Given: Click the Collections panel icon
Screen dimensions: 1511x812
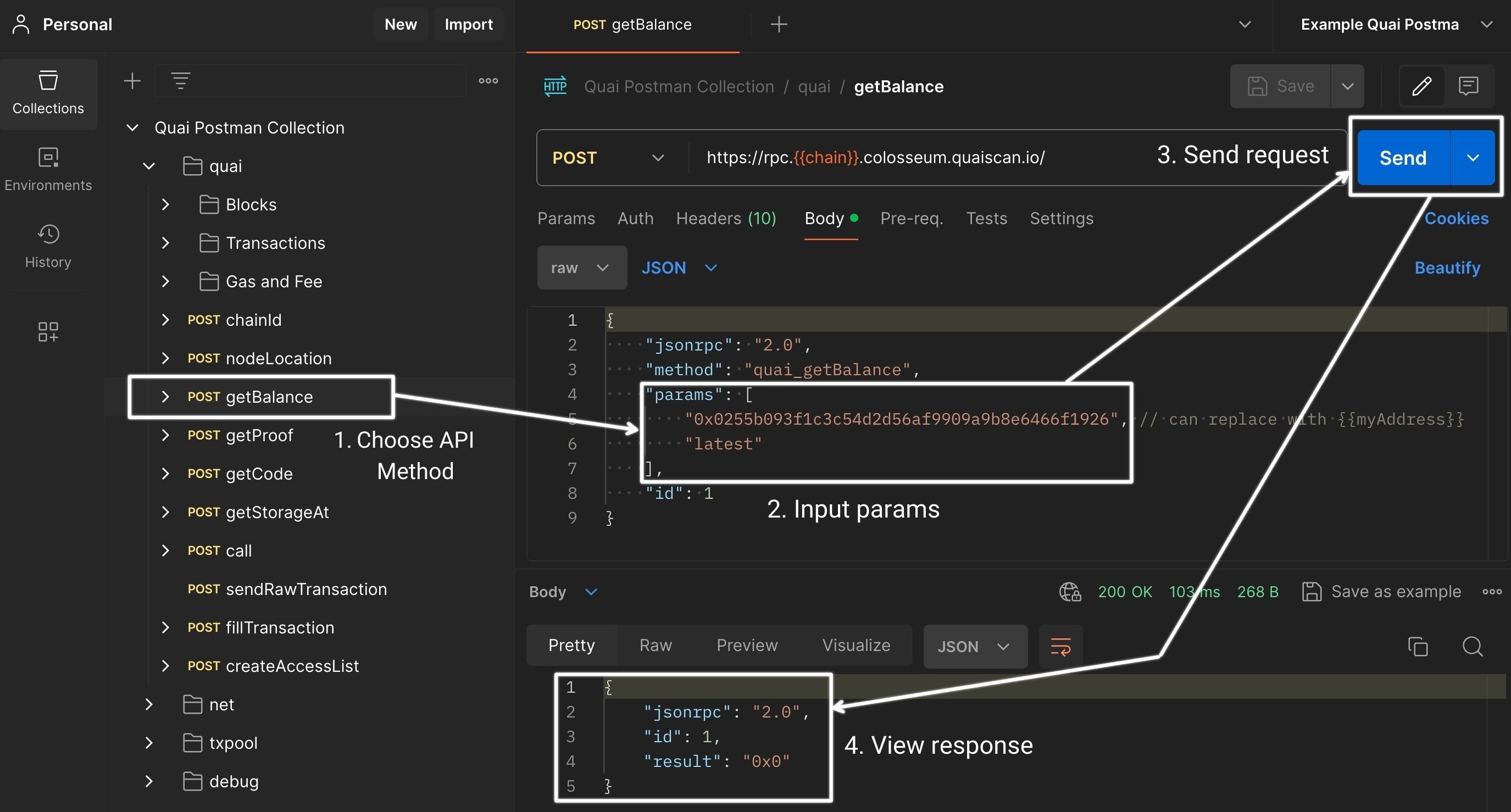Looking at the screenshot, I should click(47, 79).
